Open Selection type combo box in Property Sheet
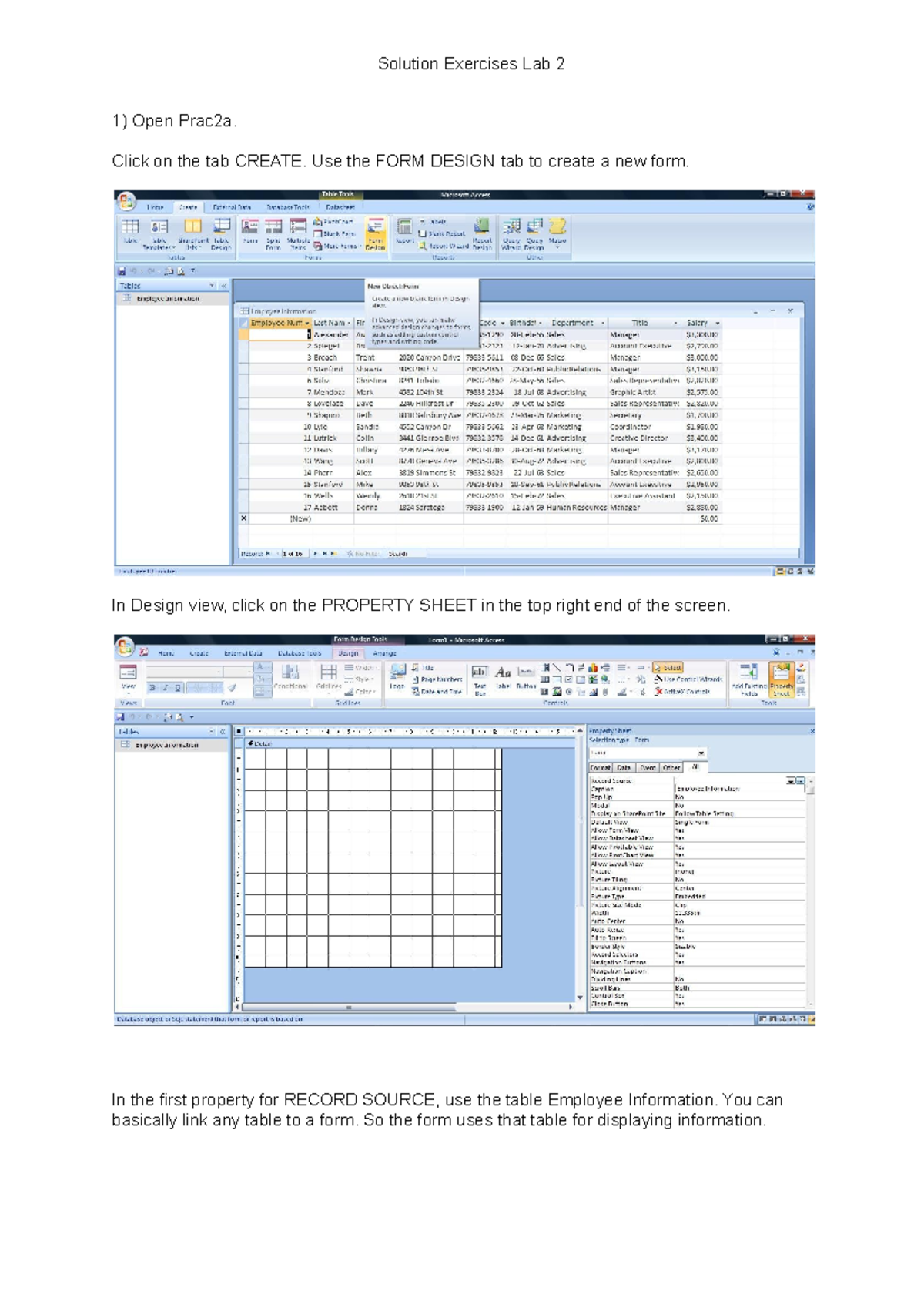 (648, 753)
